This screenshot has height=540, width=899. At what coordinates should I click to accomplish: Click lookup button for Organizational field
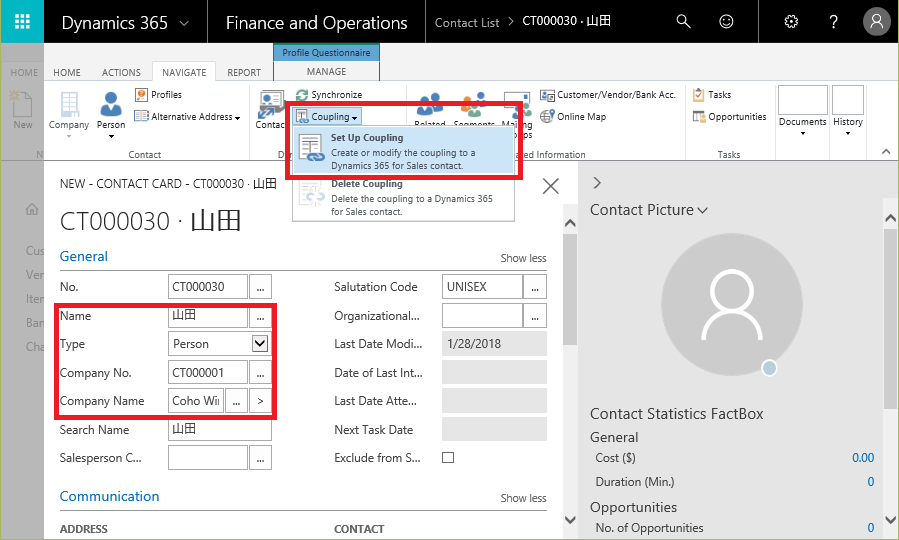point(535,316)
